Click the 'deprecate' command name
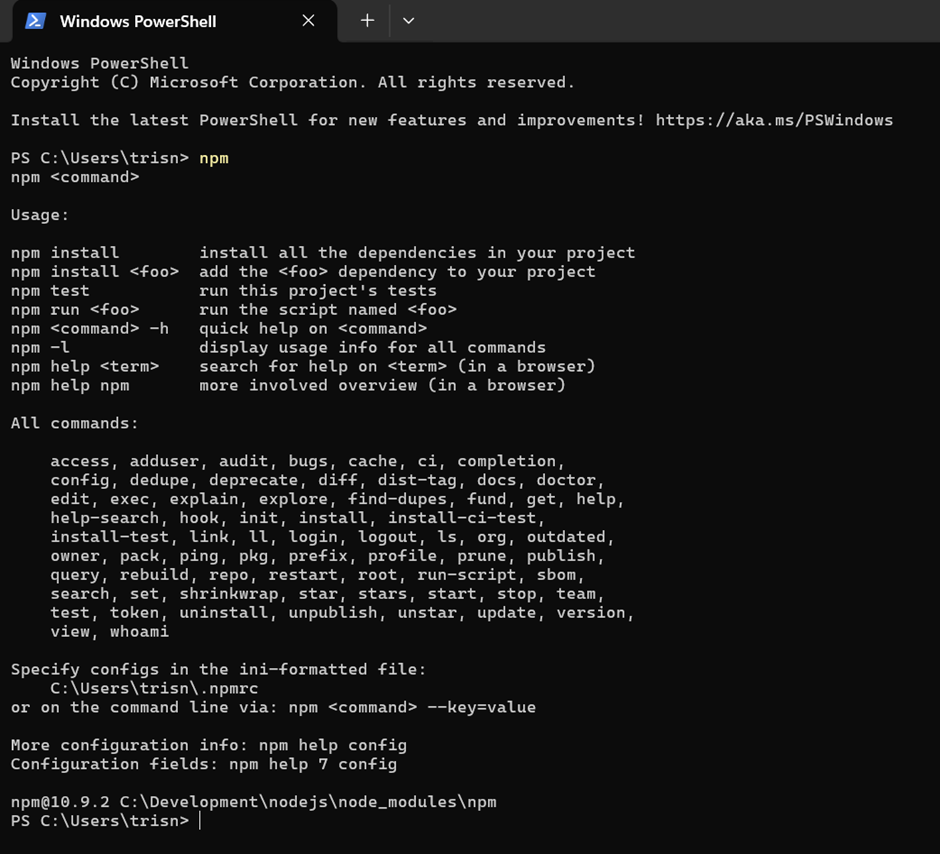The width and height of the screenshot is (940, 854). coord(254,480)
